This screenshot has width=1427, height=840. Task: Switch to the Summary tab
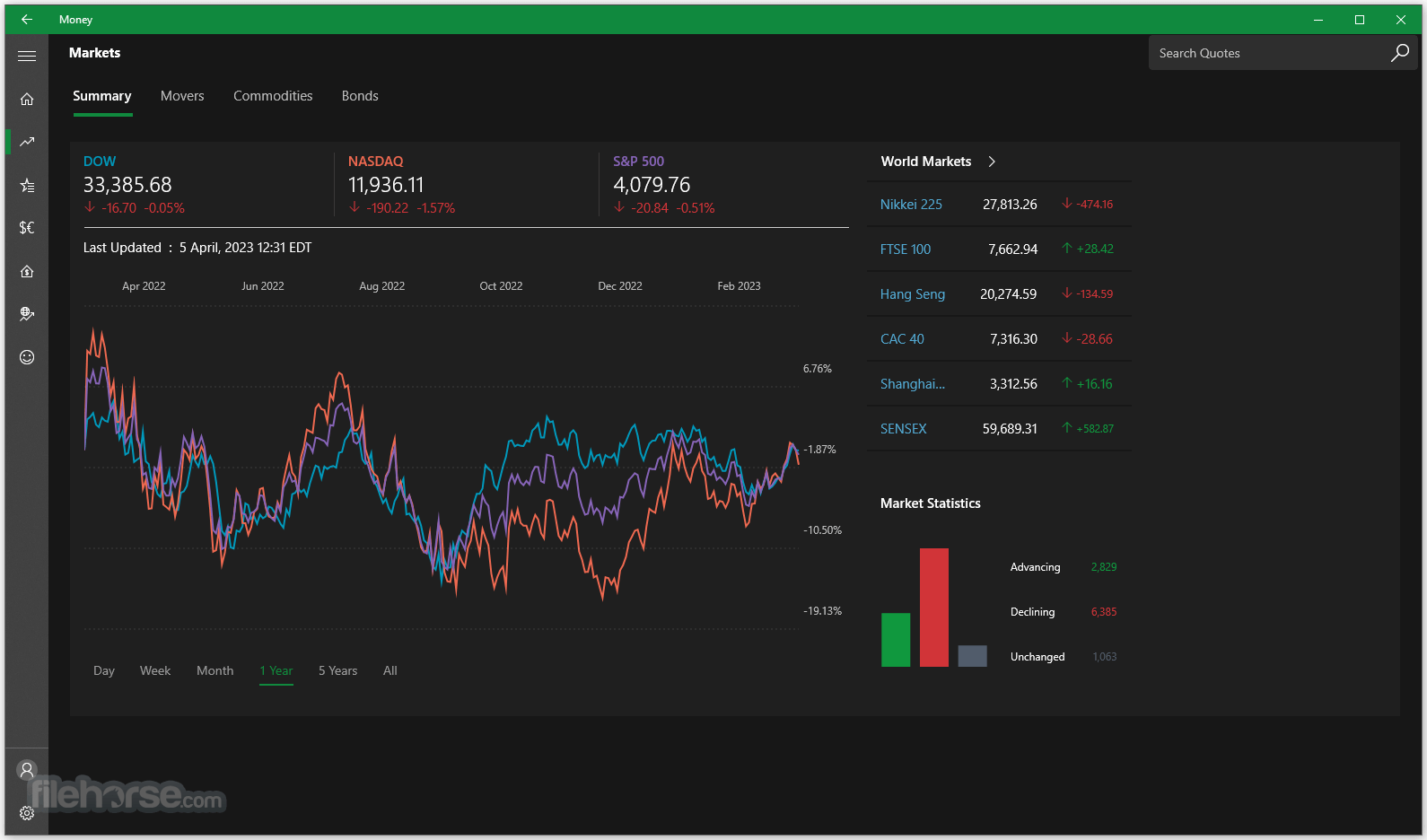(x=102, y=96)
